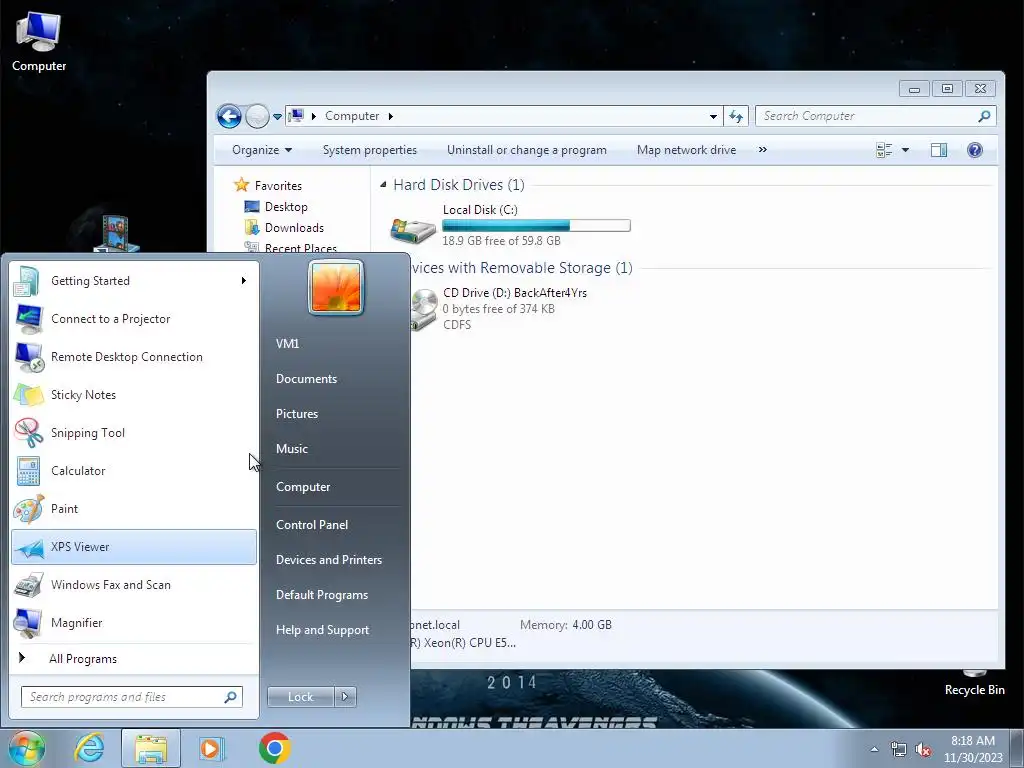The image size is (1024, 768).
Task: Click the volume muted tray icon
Action: point(922,750)
